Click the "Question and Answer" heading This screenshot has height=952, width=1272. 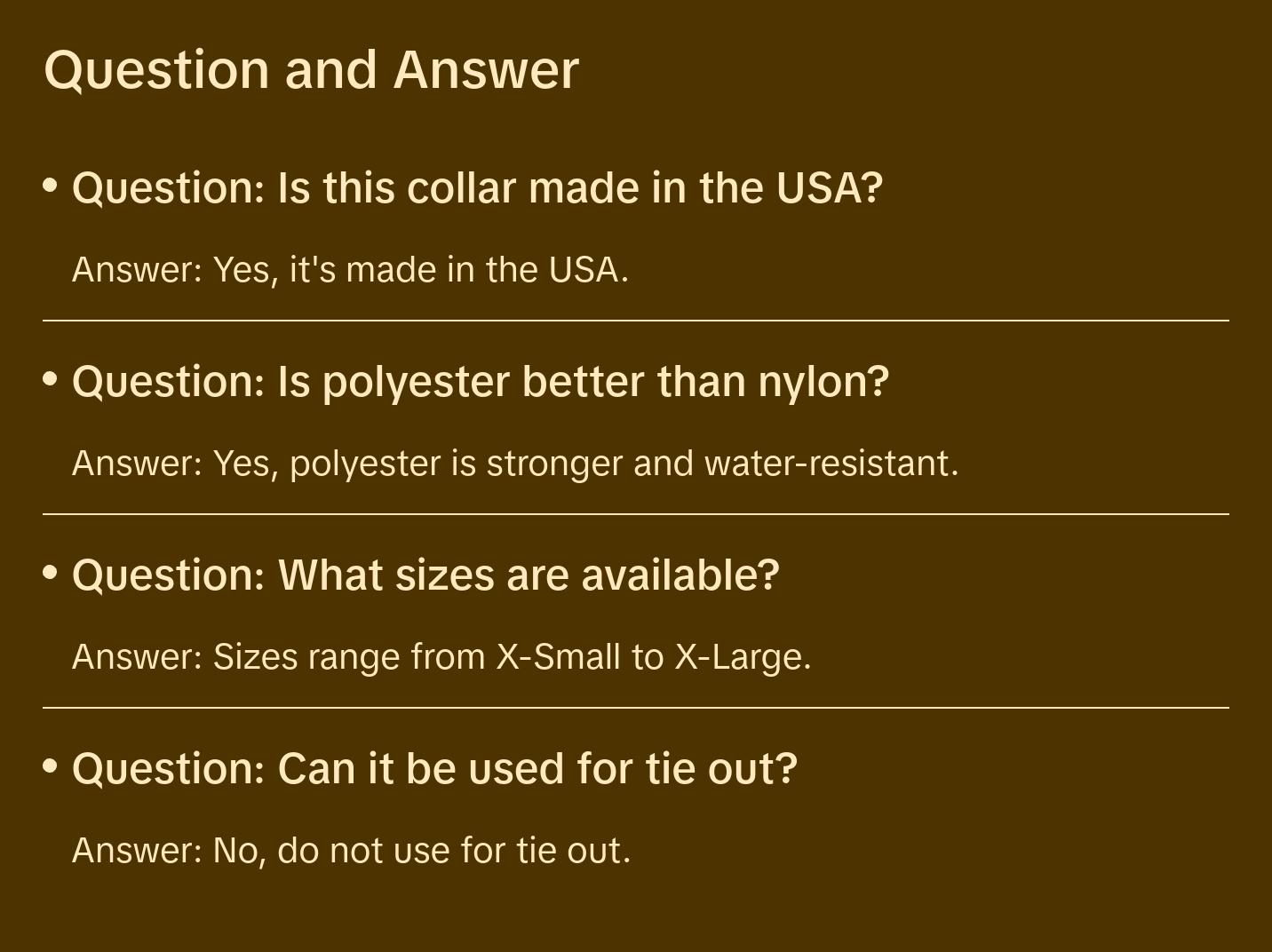point(311,69)
